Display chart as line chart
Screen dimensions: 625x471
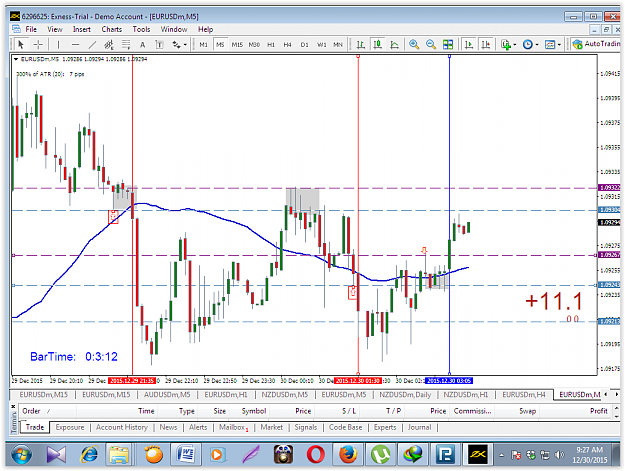click(394, 44)
